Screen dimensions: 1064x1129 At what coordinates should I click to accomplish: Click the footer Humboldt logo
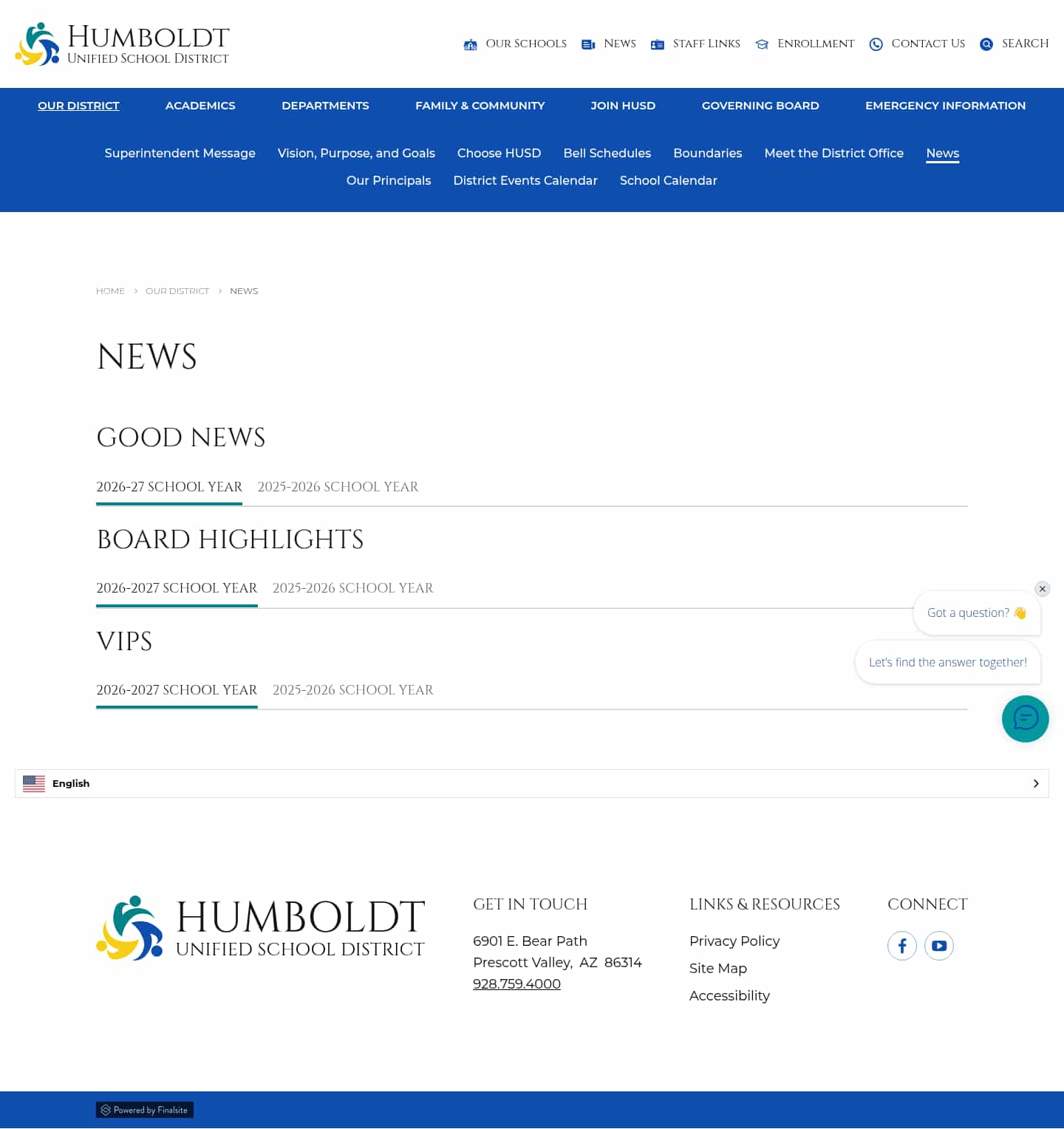261,928
